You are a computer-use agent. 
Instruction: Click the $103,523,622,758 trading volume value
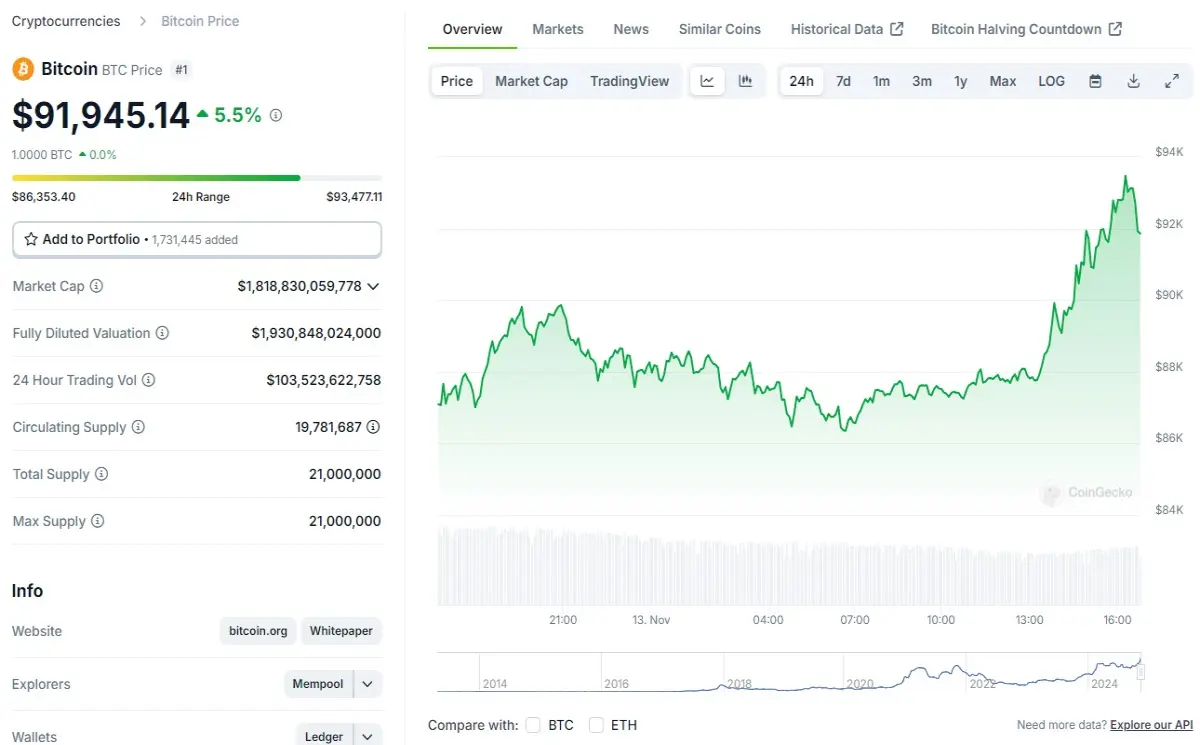(x=324, y=380)
